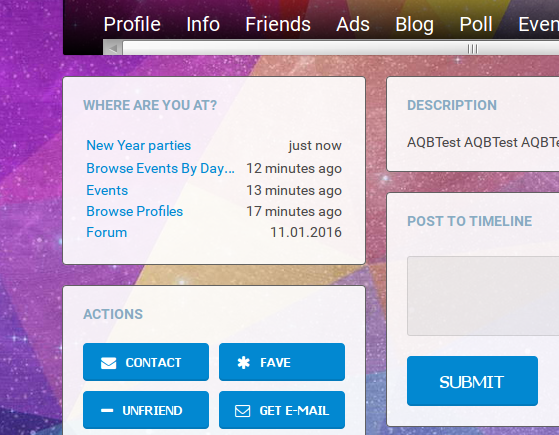Click the asterisk icon on Fave button
Viewport: 559px width, 435px height.
(x=243, y=363)
